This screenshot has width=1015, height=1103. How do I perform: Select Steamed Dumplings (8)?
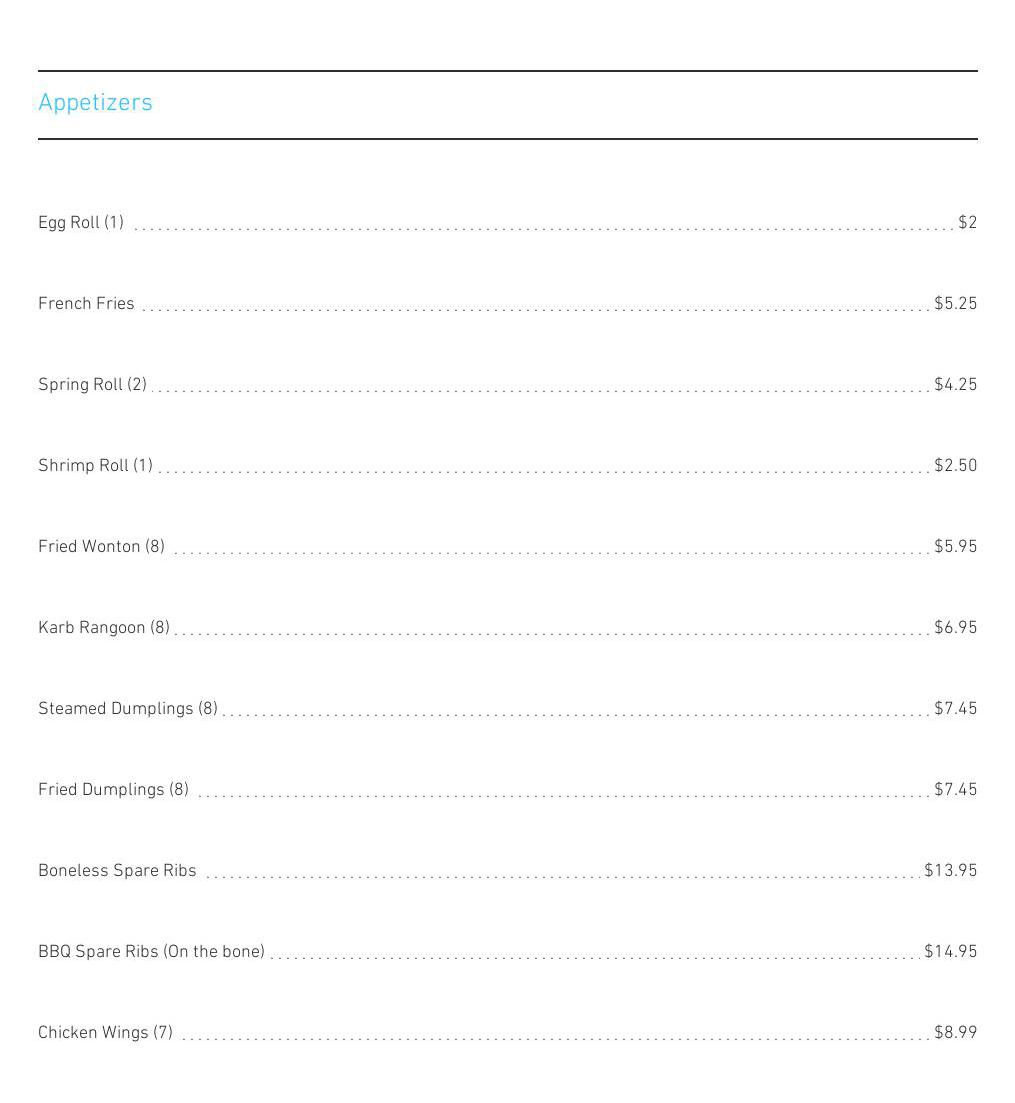128,708
